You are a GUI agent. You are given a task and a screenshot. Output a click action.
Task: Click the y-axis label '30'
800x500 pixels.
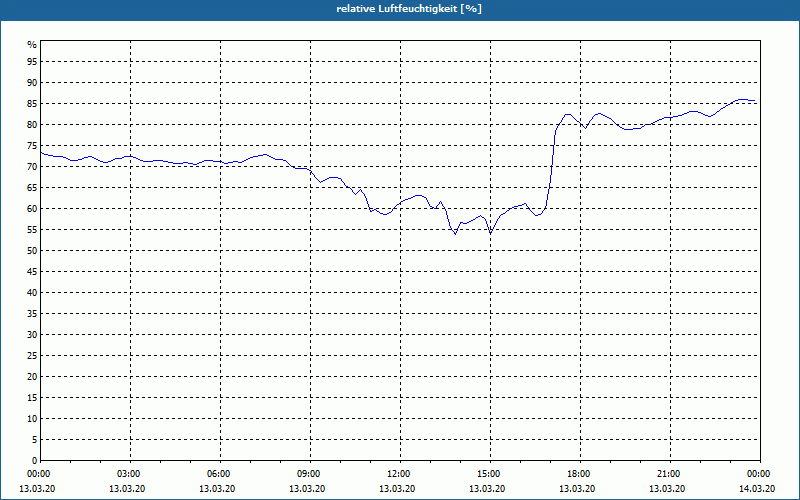[32, 335]
